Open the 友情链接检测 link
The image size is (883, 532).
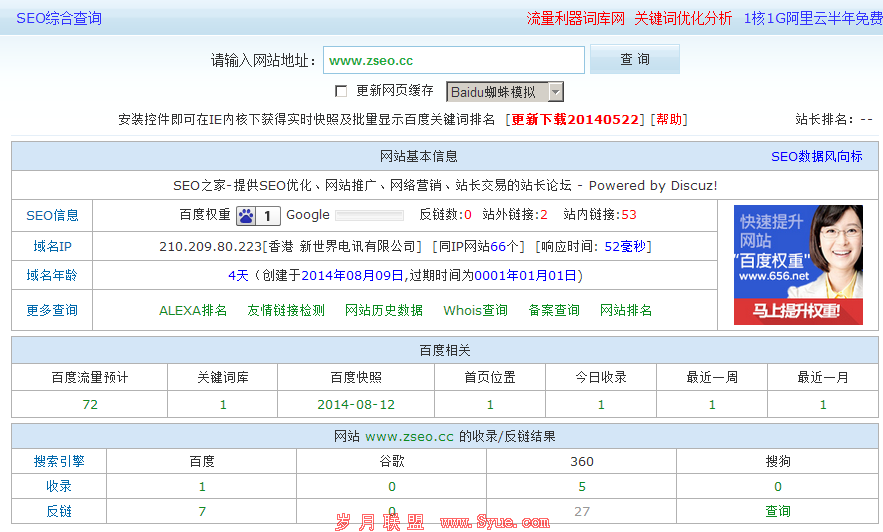286,310
